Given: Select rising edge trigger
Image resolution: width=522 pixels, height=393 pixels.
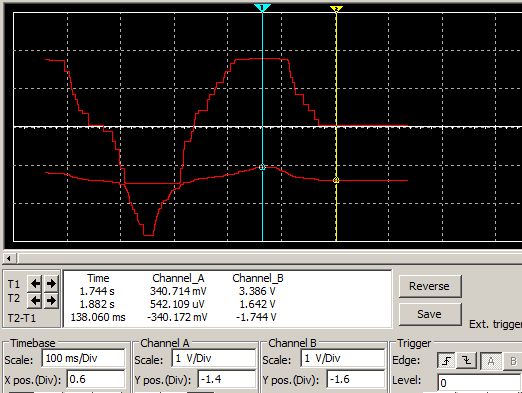Looking at the screenshot, I should point(446,361).
